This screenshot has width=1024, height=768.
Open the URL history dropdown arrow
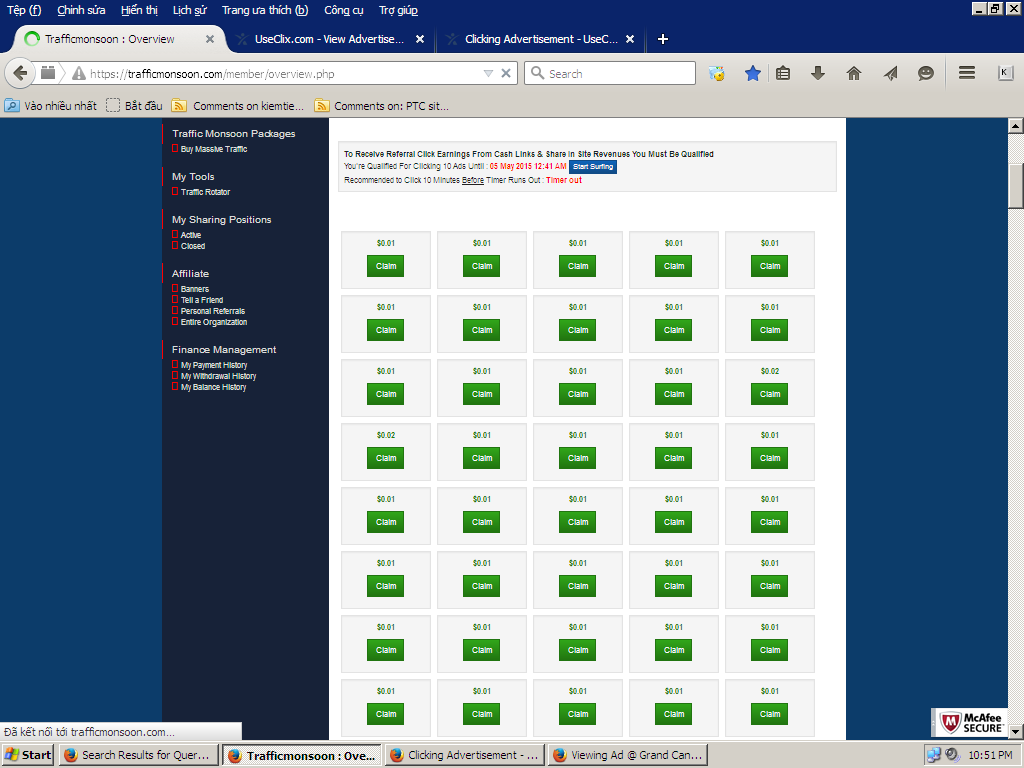pyautogui.click(x=488, y=73)
